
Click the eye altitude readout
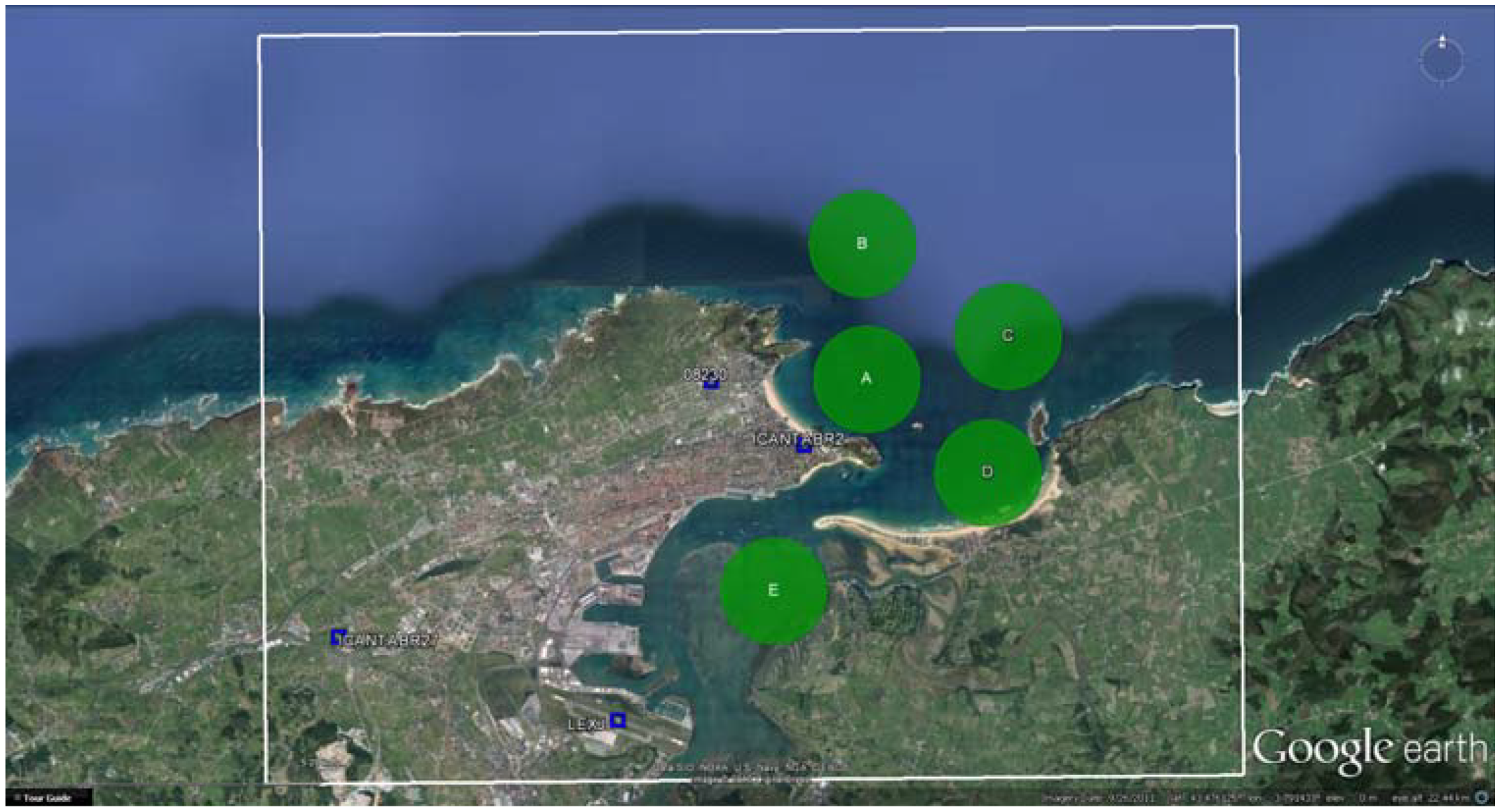click(x=1431, y=798)
